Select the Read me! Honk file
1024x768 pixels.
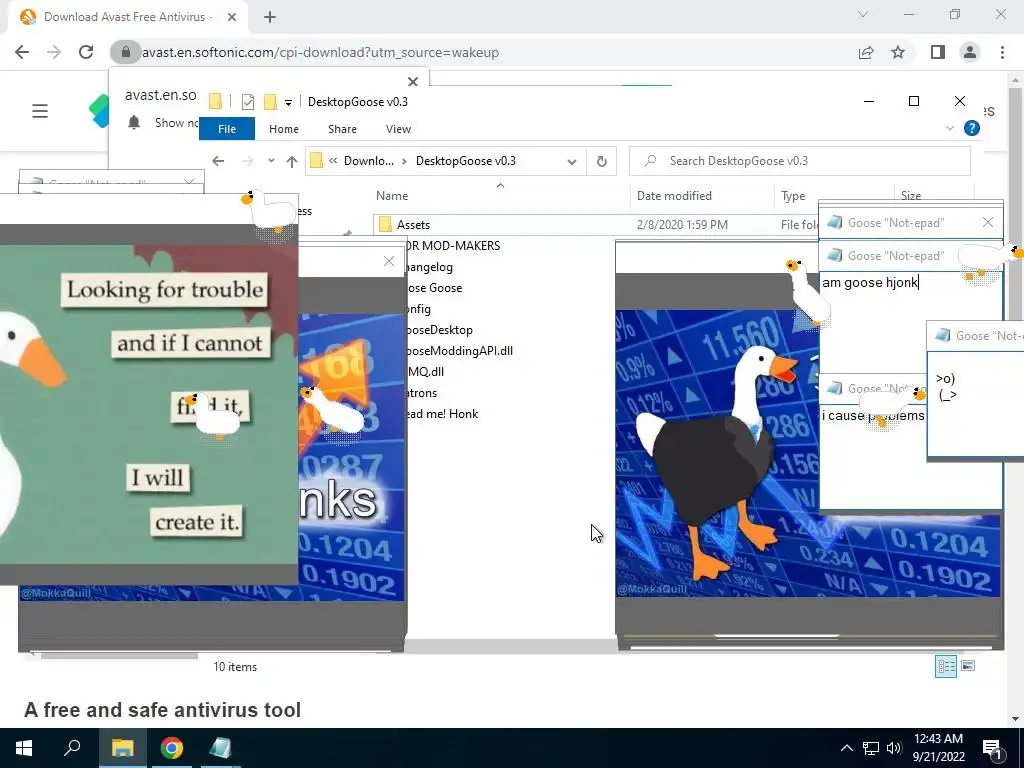[441, 414]
